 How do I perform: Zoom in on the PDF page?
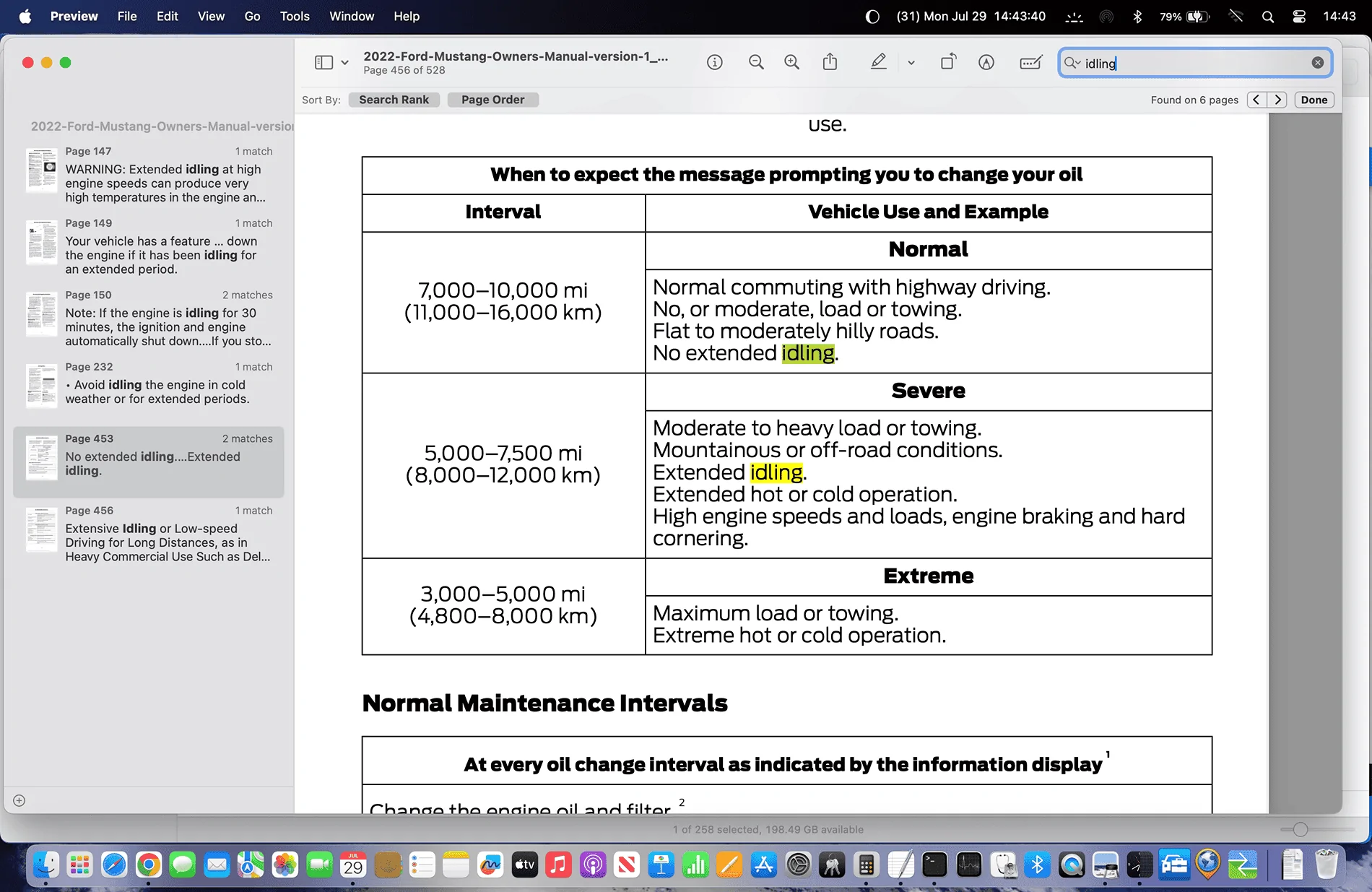(x=792, y=63)
